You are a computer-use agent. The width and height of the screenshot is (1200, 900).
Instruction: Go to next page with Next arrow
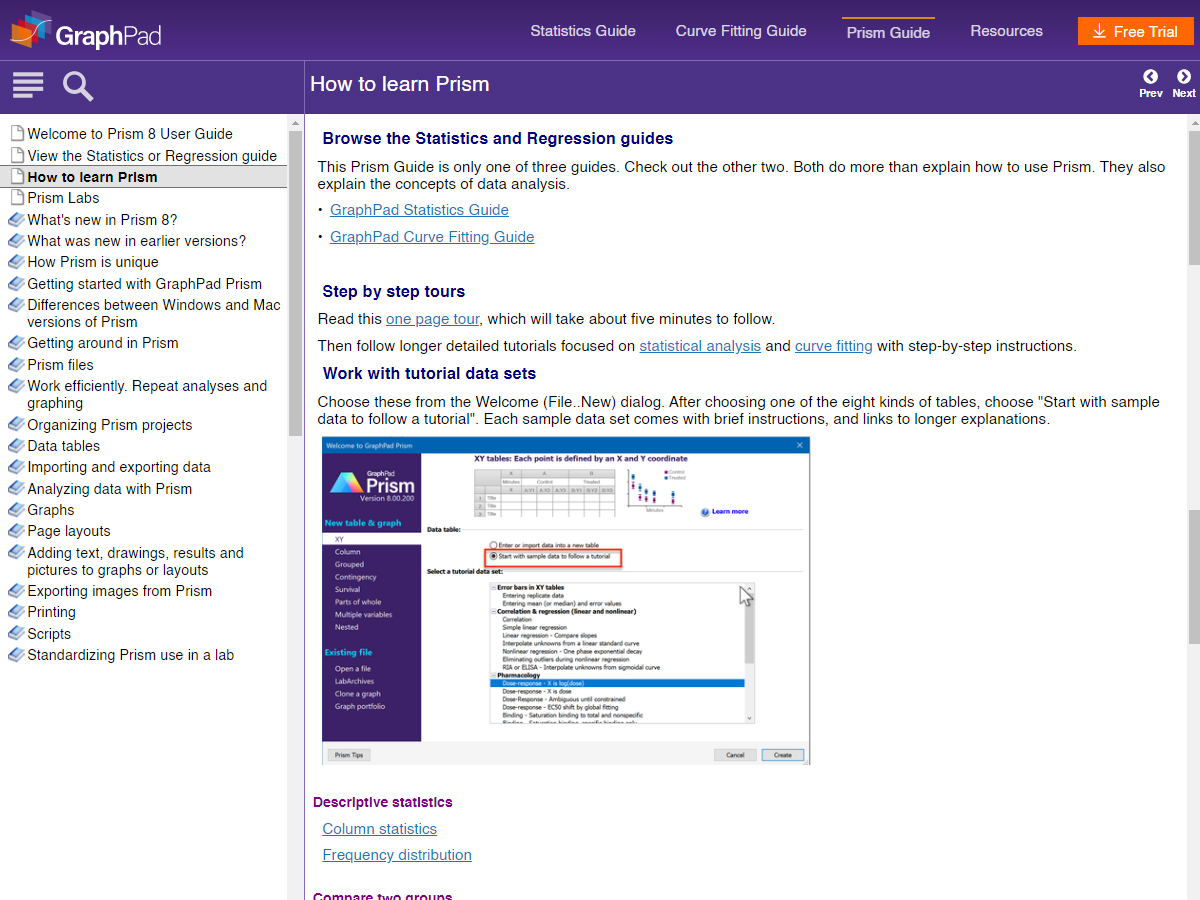point(1184,84)
